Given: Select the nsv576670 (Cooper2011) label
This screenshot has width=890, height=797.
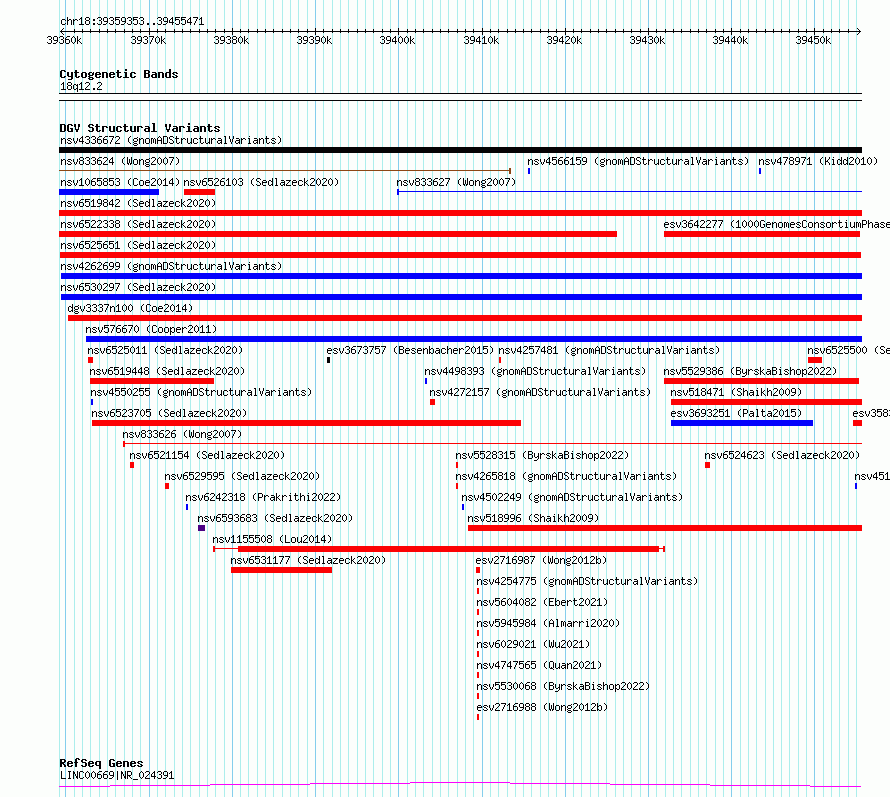Looking at the screenshot, I should [151, 329].
